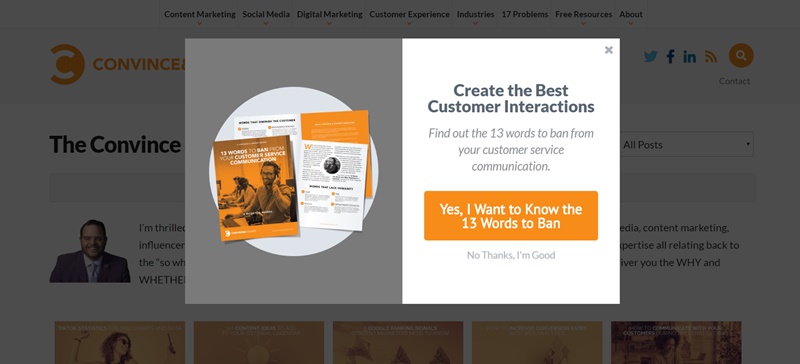Viewport: 800px width, 364px height.
Task: Open the TikTok Statistics article thumbnail
Action: [x=120, y=342]
